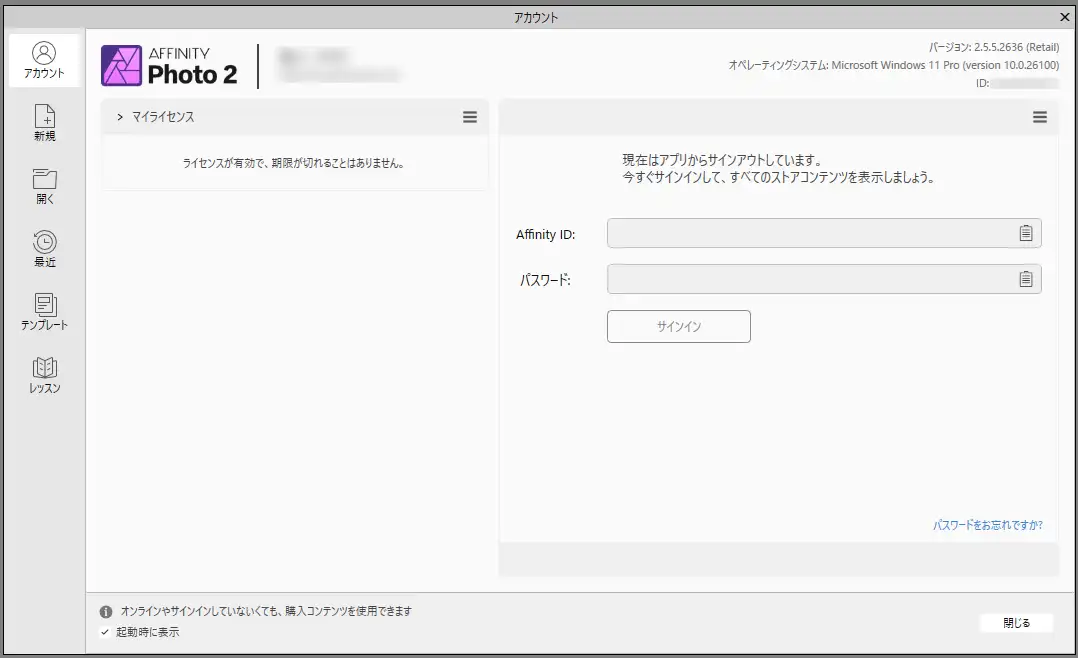The height and width of the screenshot is (658, 1078).
Task: Open the 開く sidebar section
Action: coord(44,186)
